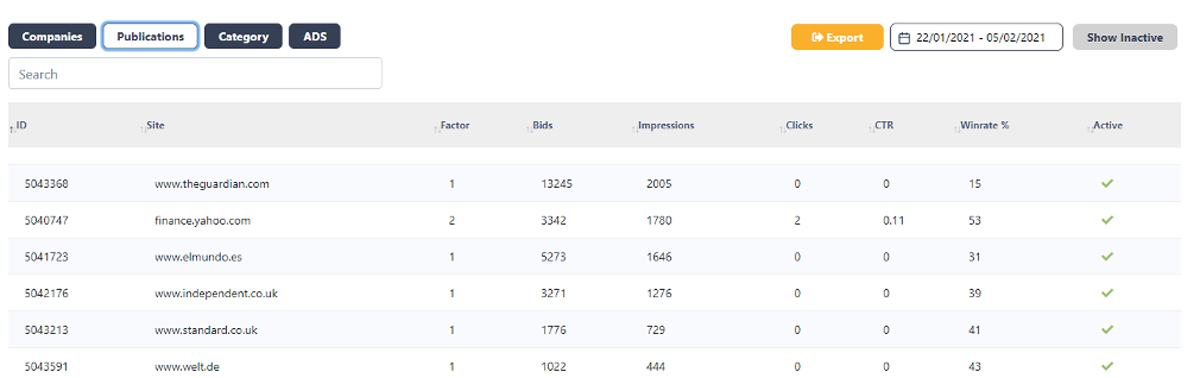Sort table by Winrate % column
This screenshot has width=1200, height=378.
pyautogui.click(x=982, y=126)
